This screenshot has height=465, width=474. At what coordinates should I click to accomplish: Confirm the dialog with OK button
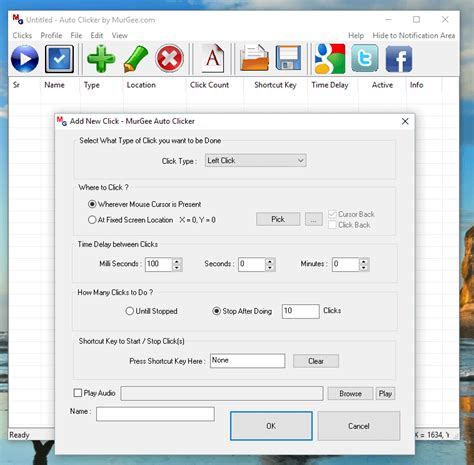pyautogui.click(x=271, y=426)
